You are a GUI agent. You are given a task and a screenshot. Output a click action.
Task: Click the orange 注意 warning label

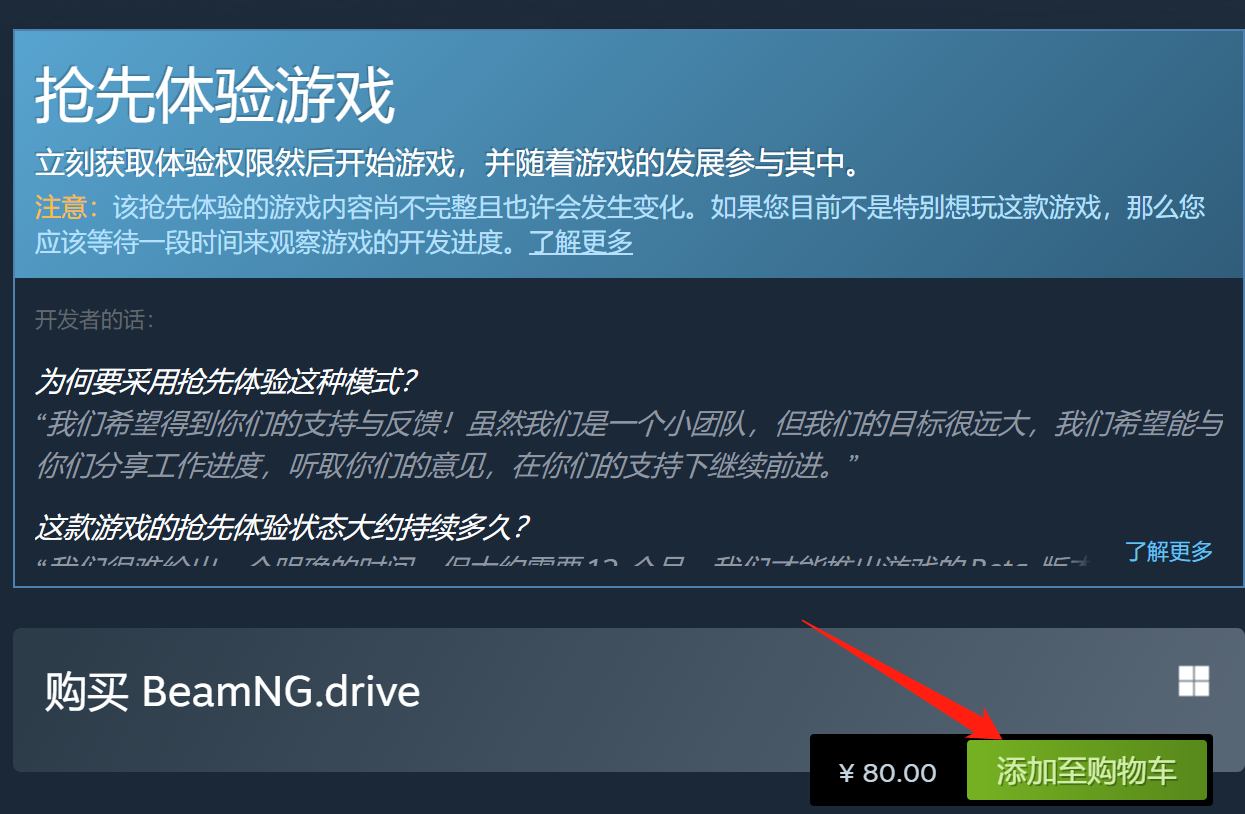(67, 208)
